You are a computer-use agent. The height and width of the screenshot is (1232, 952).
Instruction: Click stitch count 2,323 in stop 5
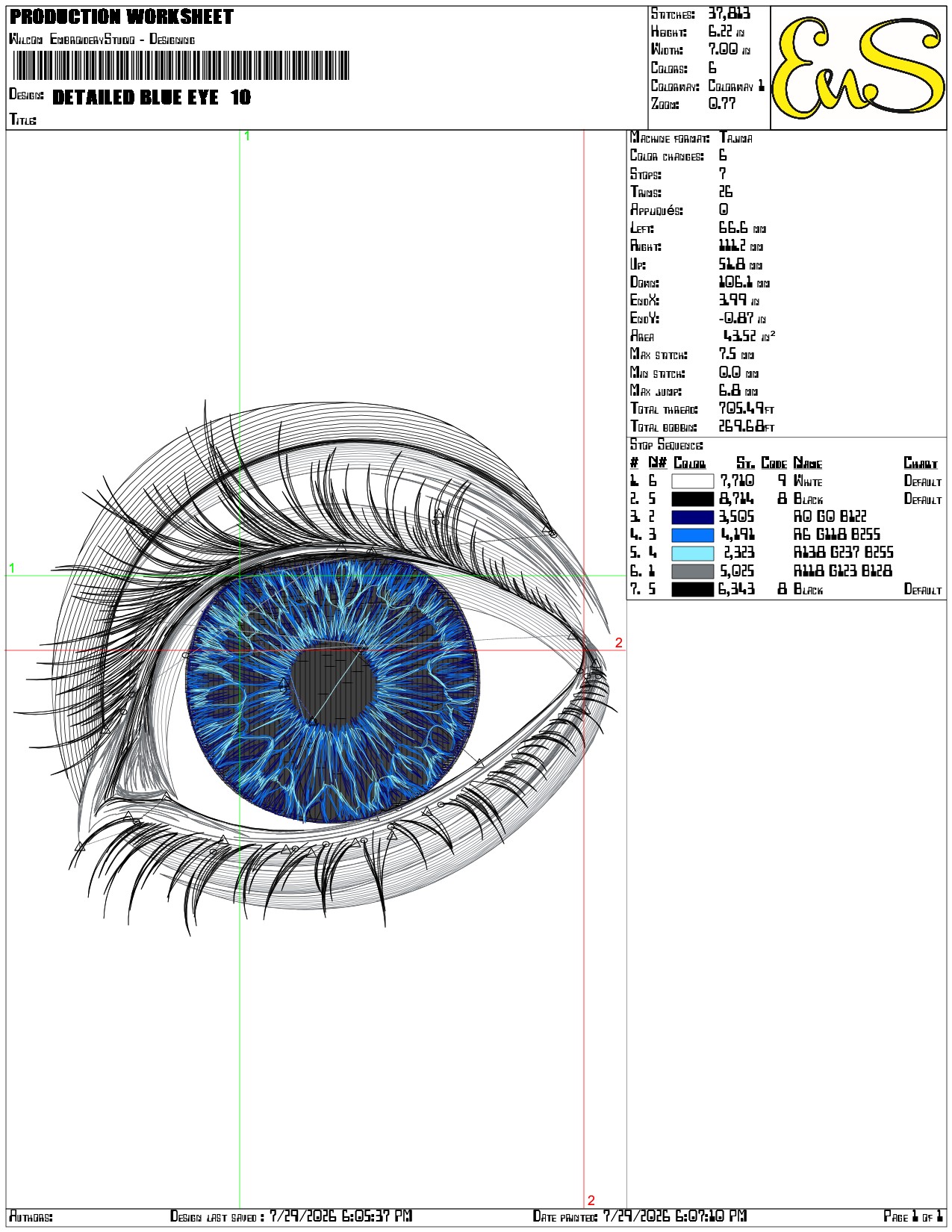pos(739,553)
